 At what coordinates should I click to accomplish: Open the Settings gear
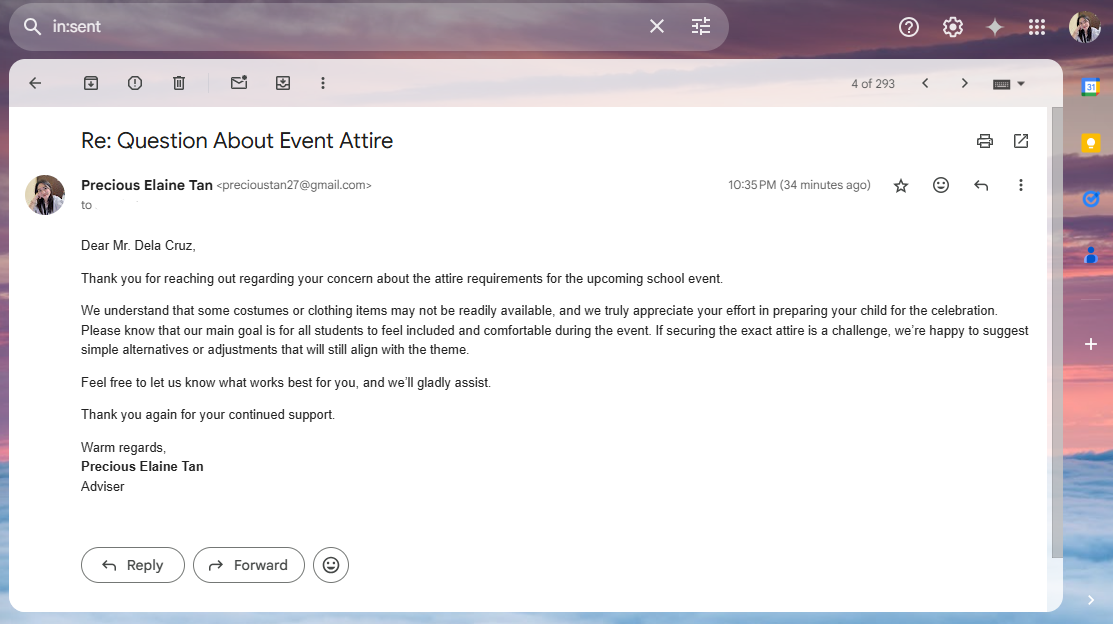tap(953, 27)
